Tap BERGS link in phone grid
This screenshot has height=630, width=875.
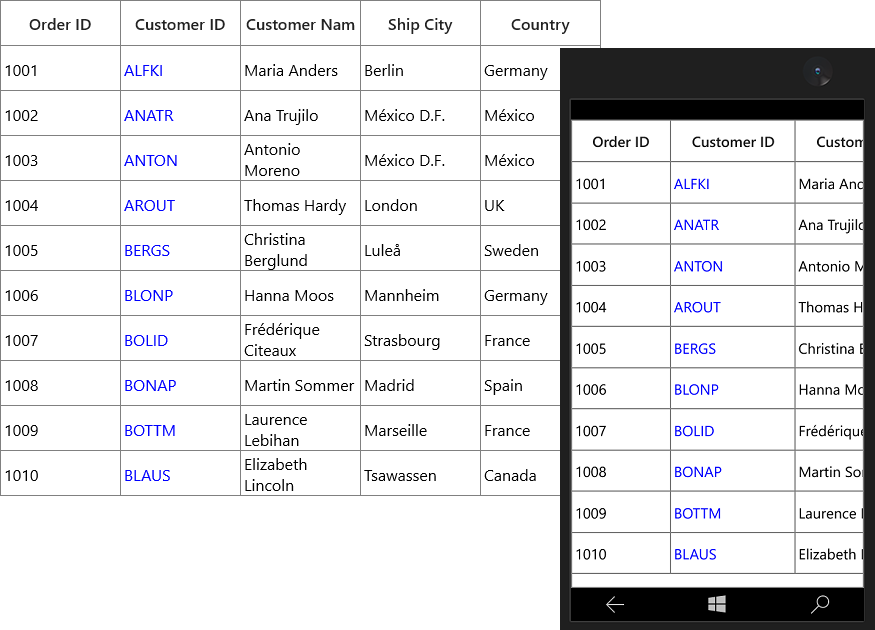695,349
